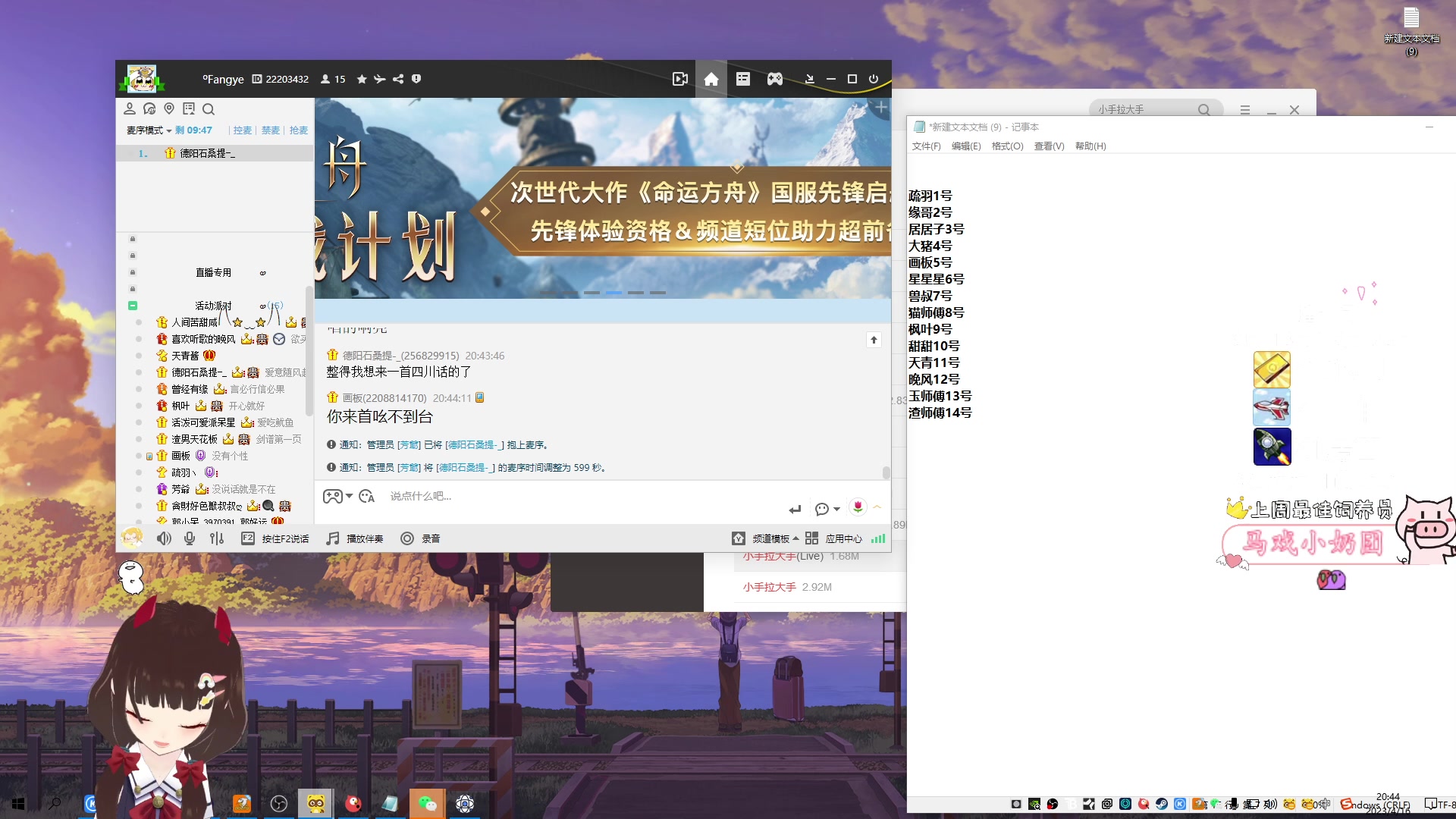Click the plus icon on the banner
Viewport: 1456px width, 819px height.
point(881,108)
